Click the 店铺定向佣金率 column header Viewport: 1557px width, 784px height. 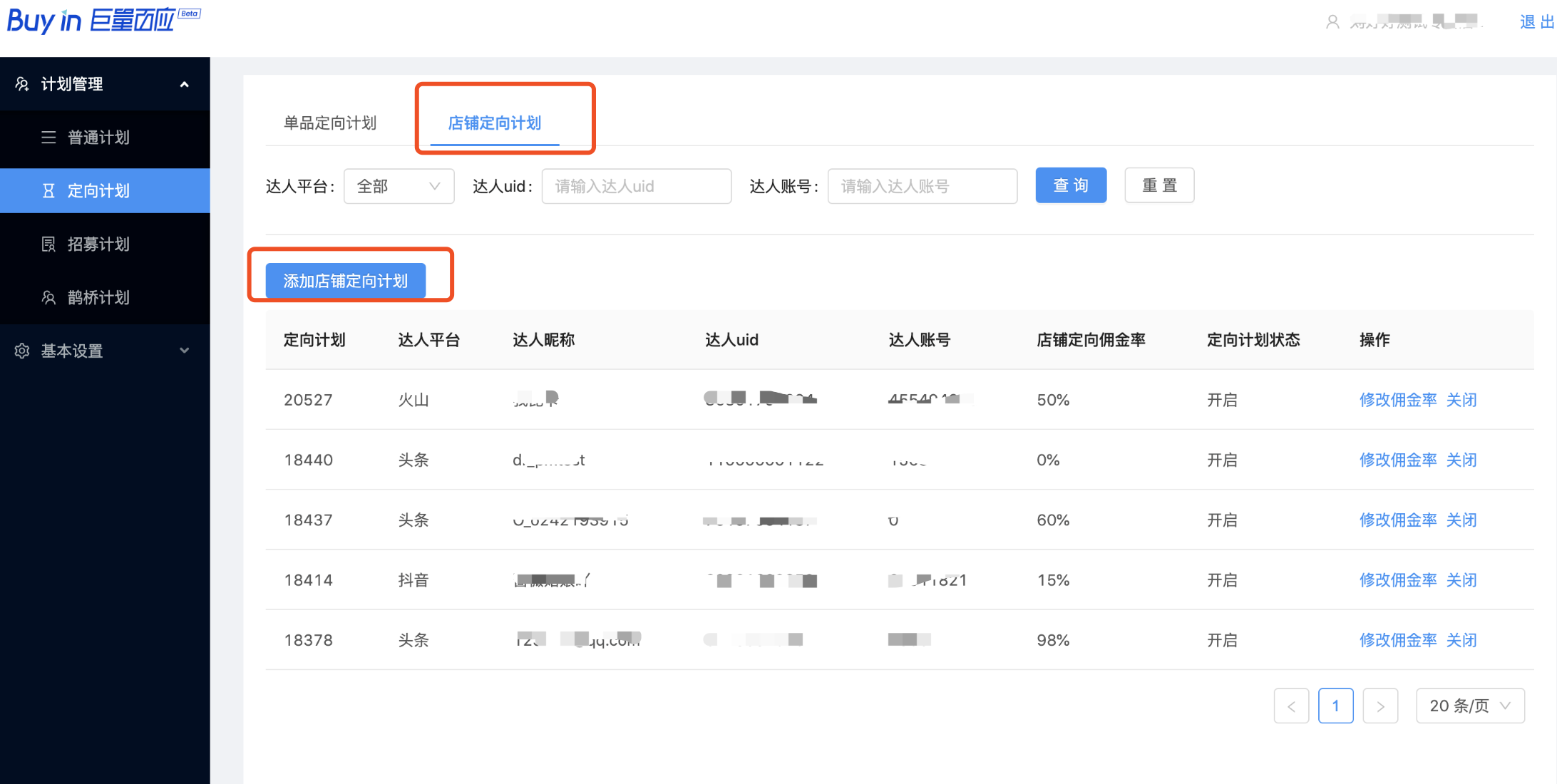[x=1091, y=340]
